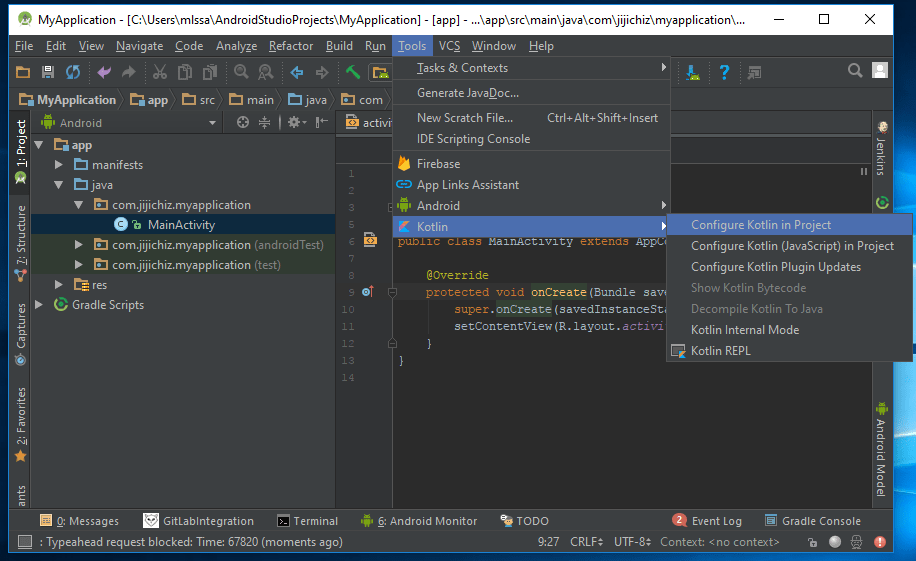Click the Search Everywhere magnifier icon
The image size is (916, 561).
855,71
